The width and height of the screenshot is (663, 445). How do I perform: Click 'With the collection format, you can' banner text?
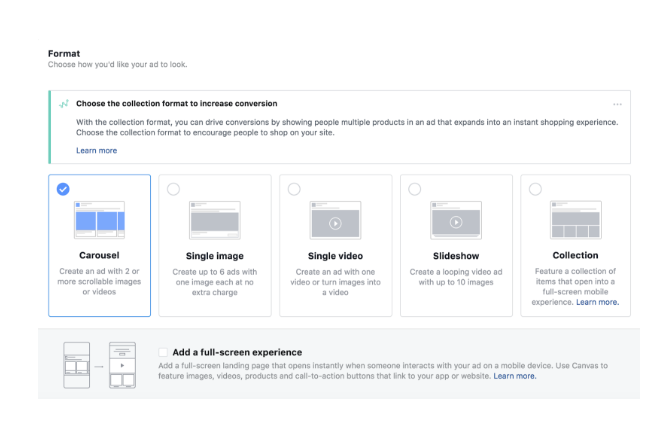point(347,127)
